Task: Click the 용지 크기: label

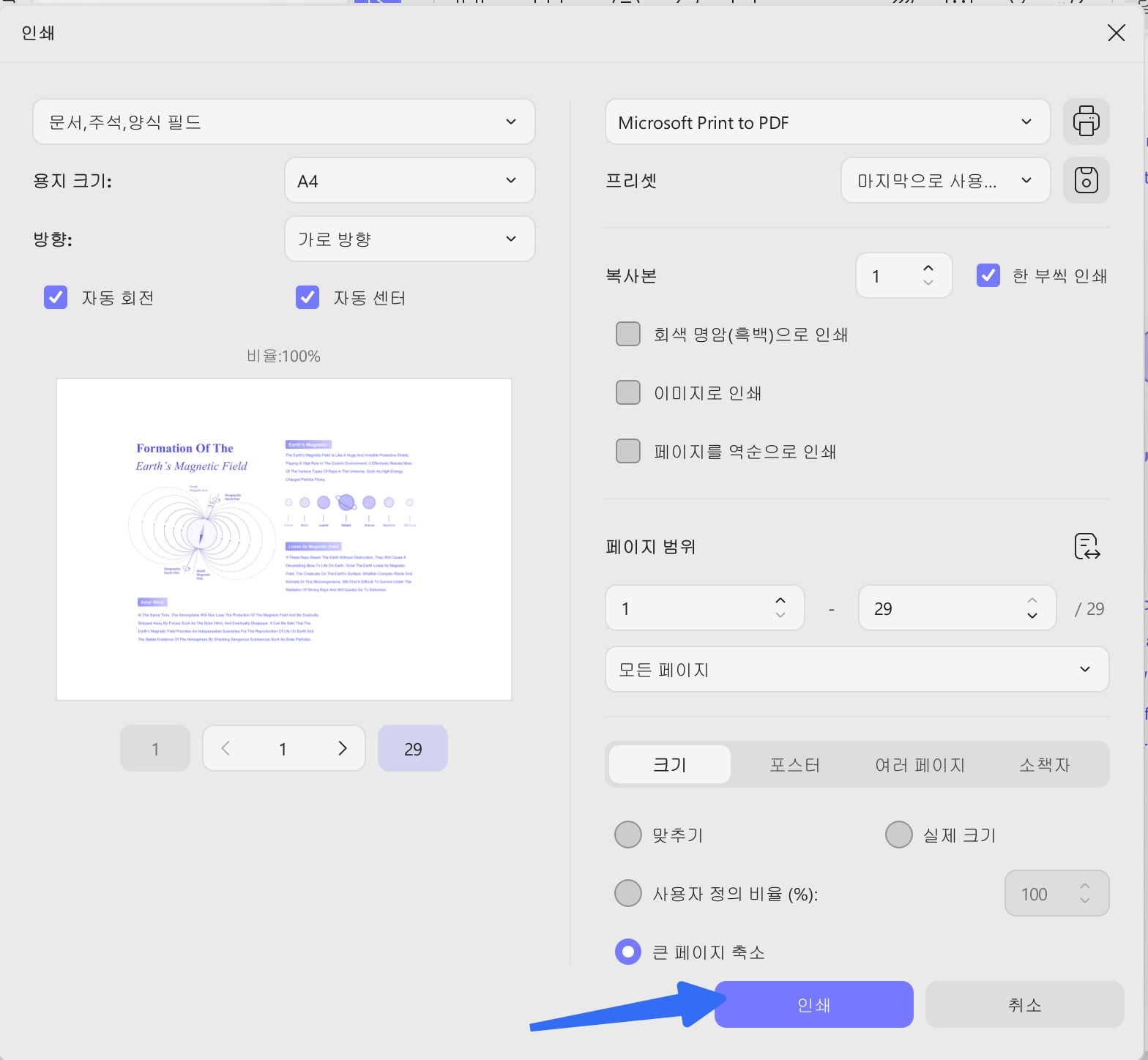Action: click(72, 180)
